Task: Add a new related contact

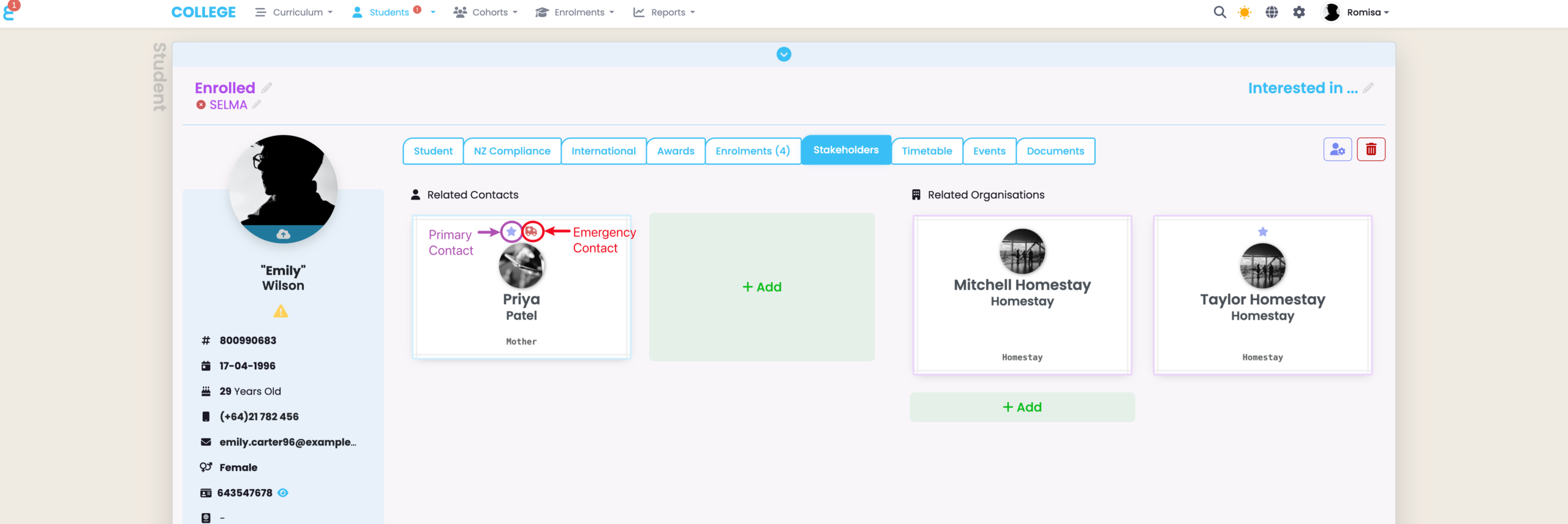Action: pos(762,287)
